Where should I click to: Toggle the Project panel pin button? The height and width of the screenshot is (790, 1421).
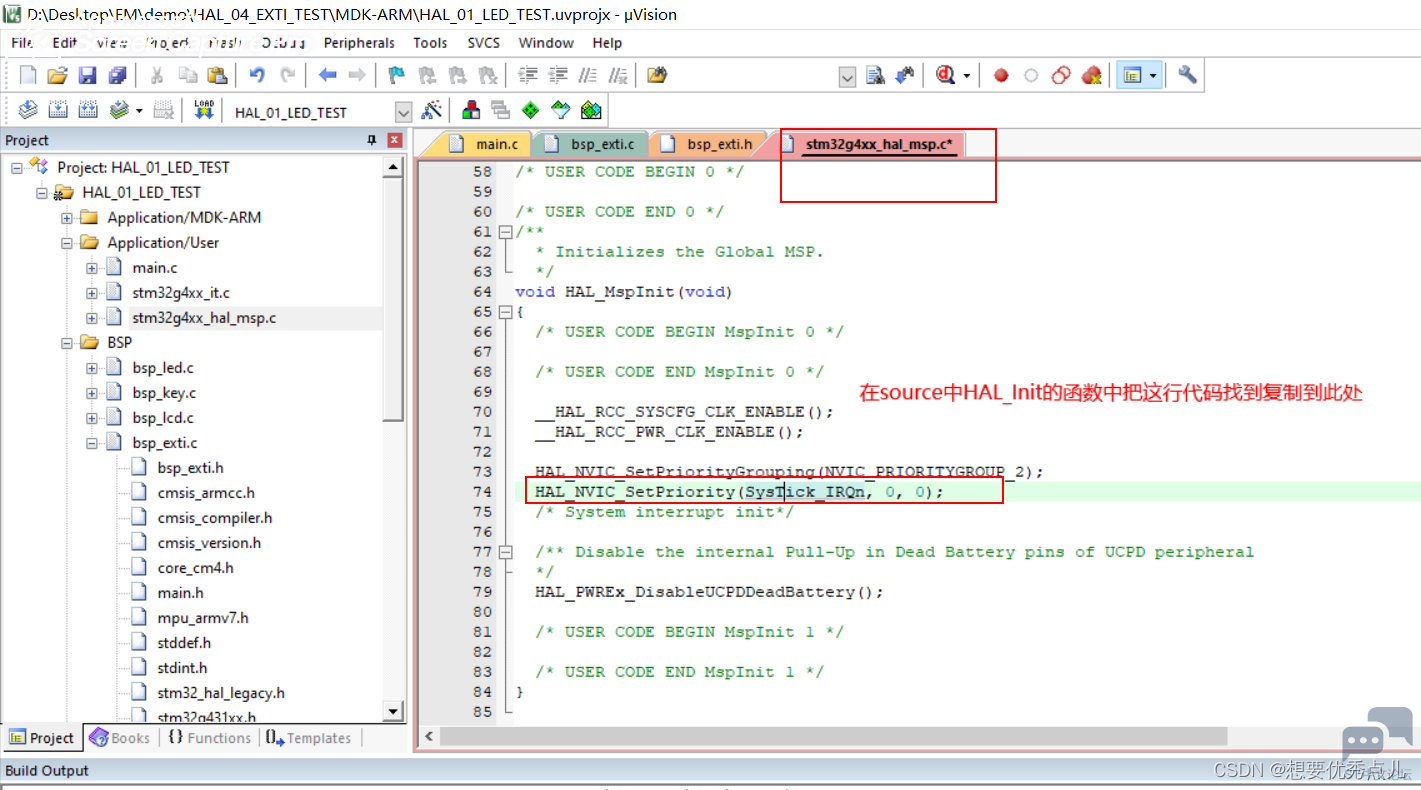click(x=372, y=141)
